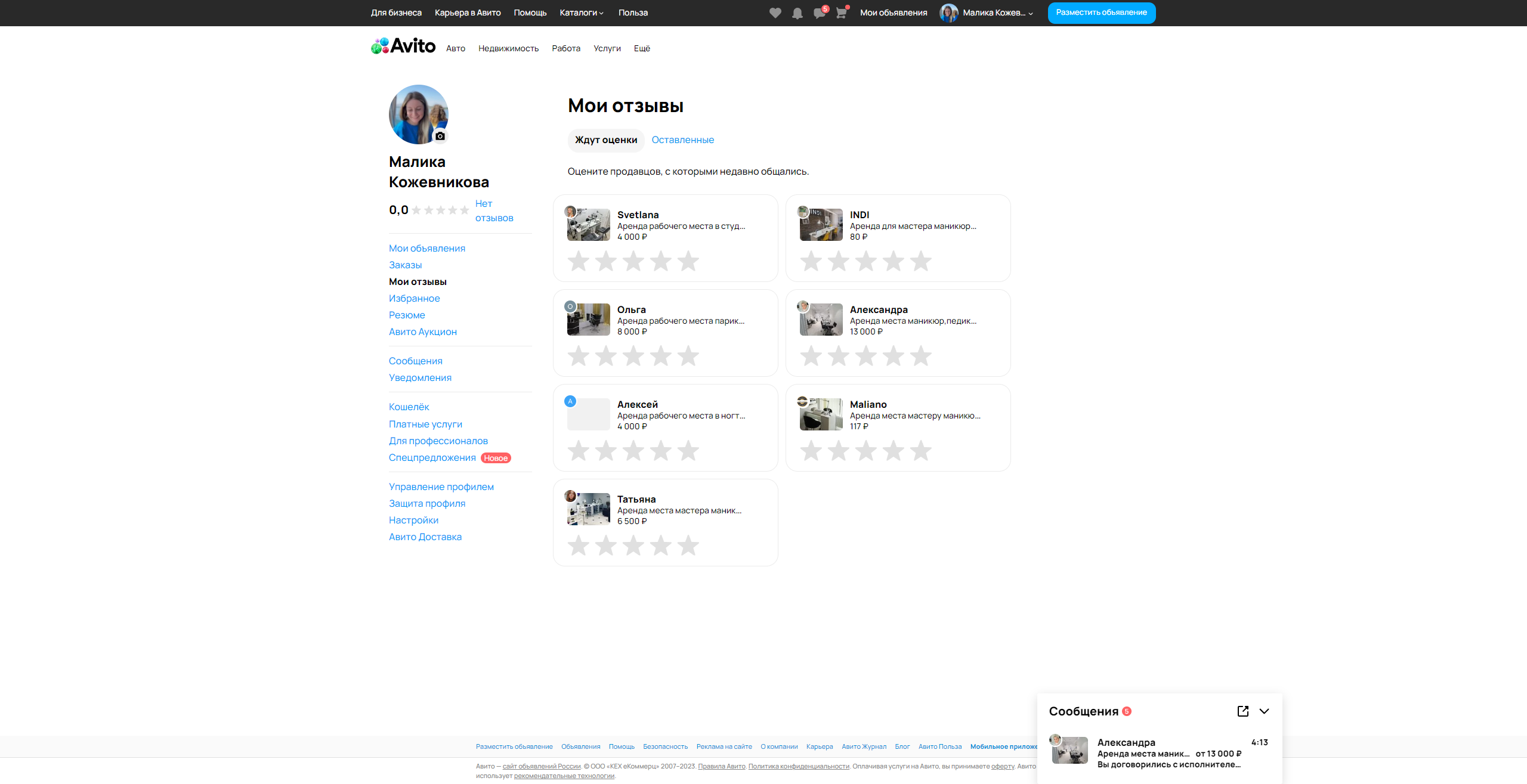Rate Ольга three stars
Screen dimensions: 1527x784
click(x=633, y=356)
